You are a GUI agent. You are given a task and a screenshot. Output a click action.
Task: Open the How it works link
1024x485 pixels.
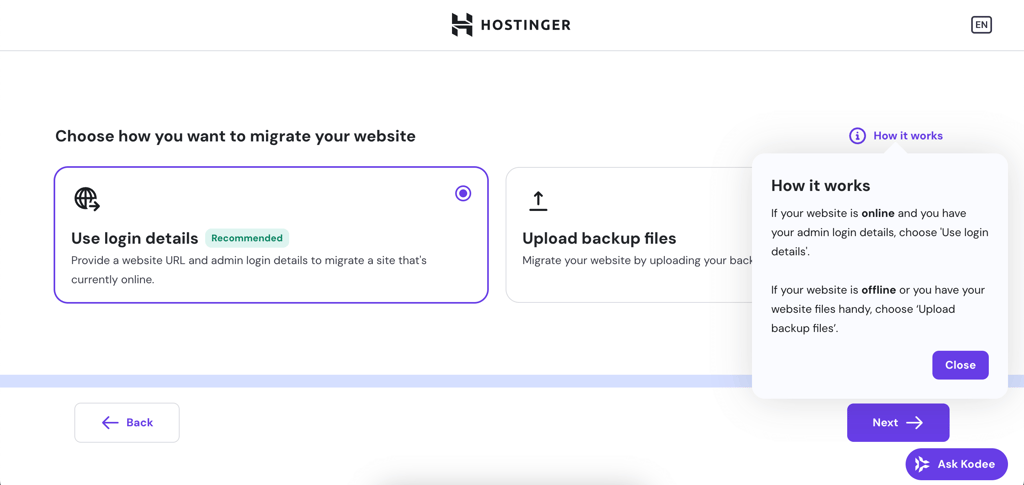pos(908,136)
